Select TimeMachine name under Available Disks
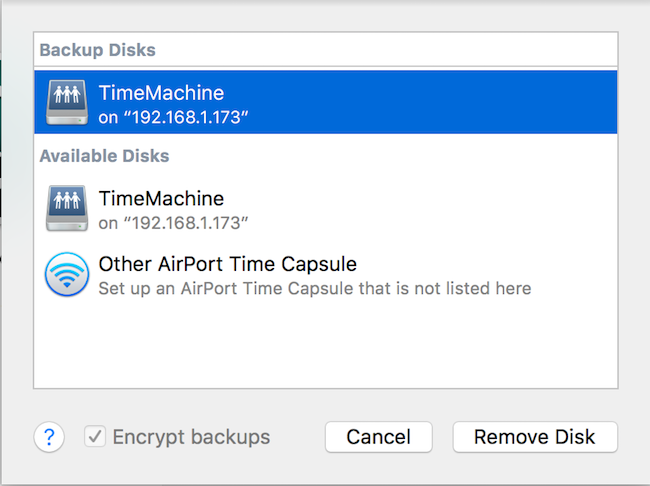The height and width of the screenshot is (486, 650). pos(161,198)
